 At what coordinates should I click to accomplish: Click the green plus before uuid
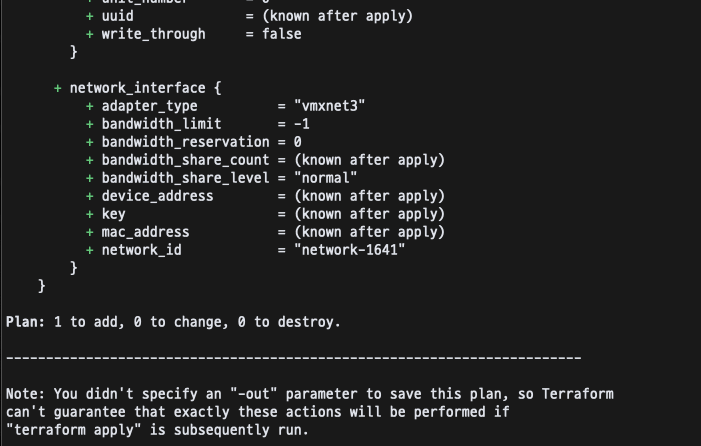point(90,17)
